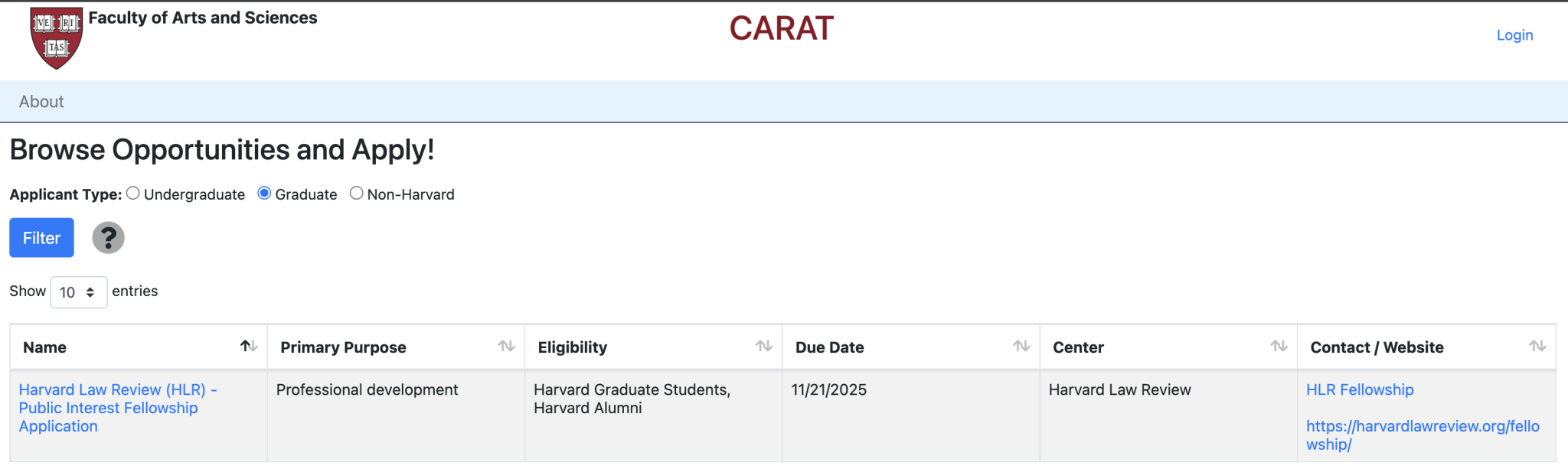
Task: Sort by Primary Purpose column arrows
Action: point(506,347)
